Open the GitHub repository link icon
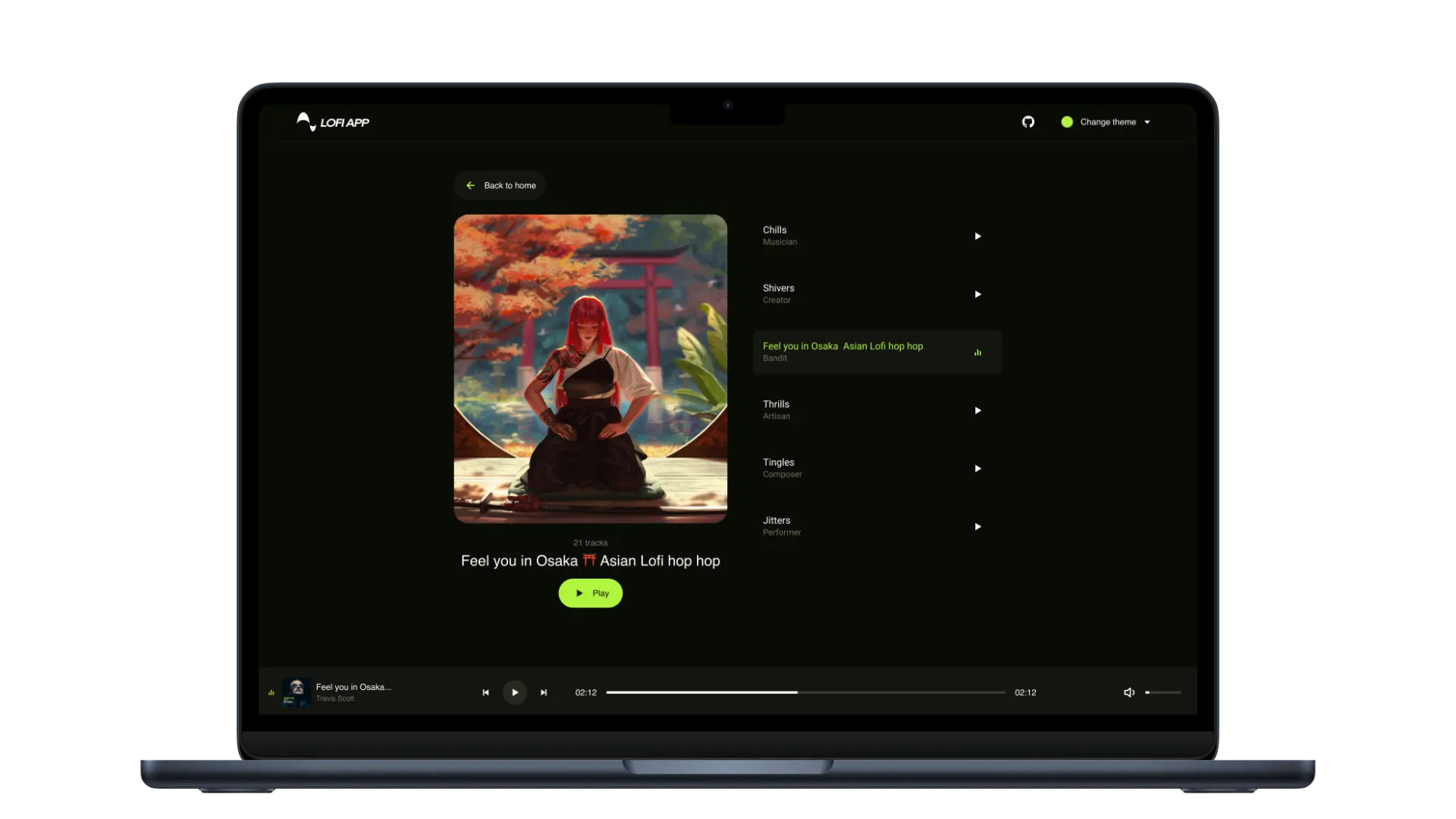The height and width of the screenshot is (819, 1456). [x=1028, y=121]
